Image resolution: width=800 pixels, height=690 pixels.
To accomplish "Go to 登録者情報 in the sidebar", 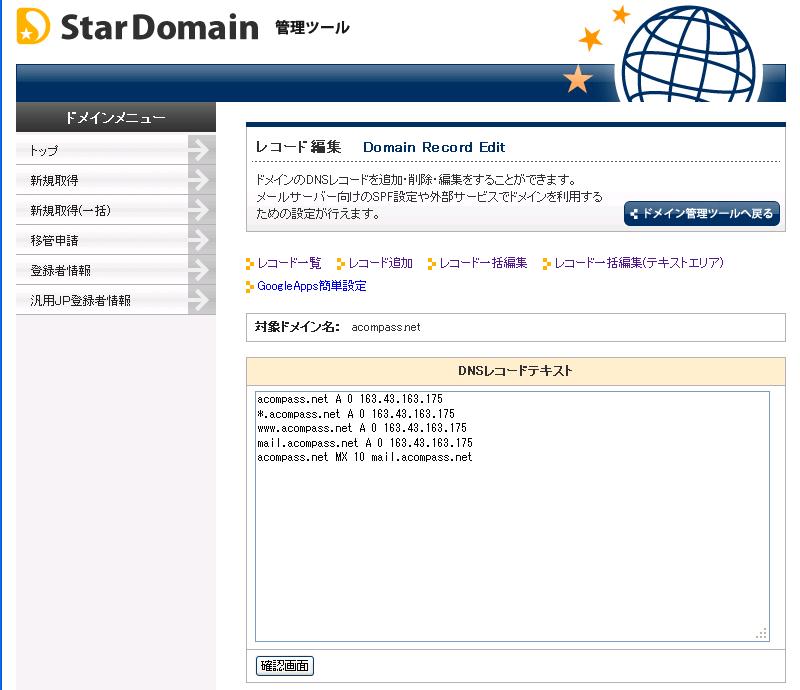I will click(61, 271).
